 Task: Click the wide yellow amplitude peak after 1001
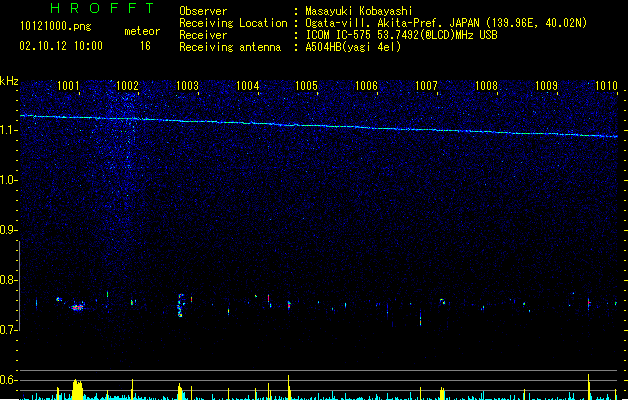tap(77, 390)
